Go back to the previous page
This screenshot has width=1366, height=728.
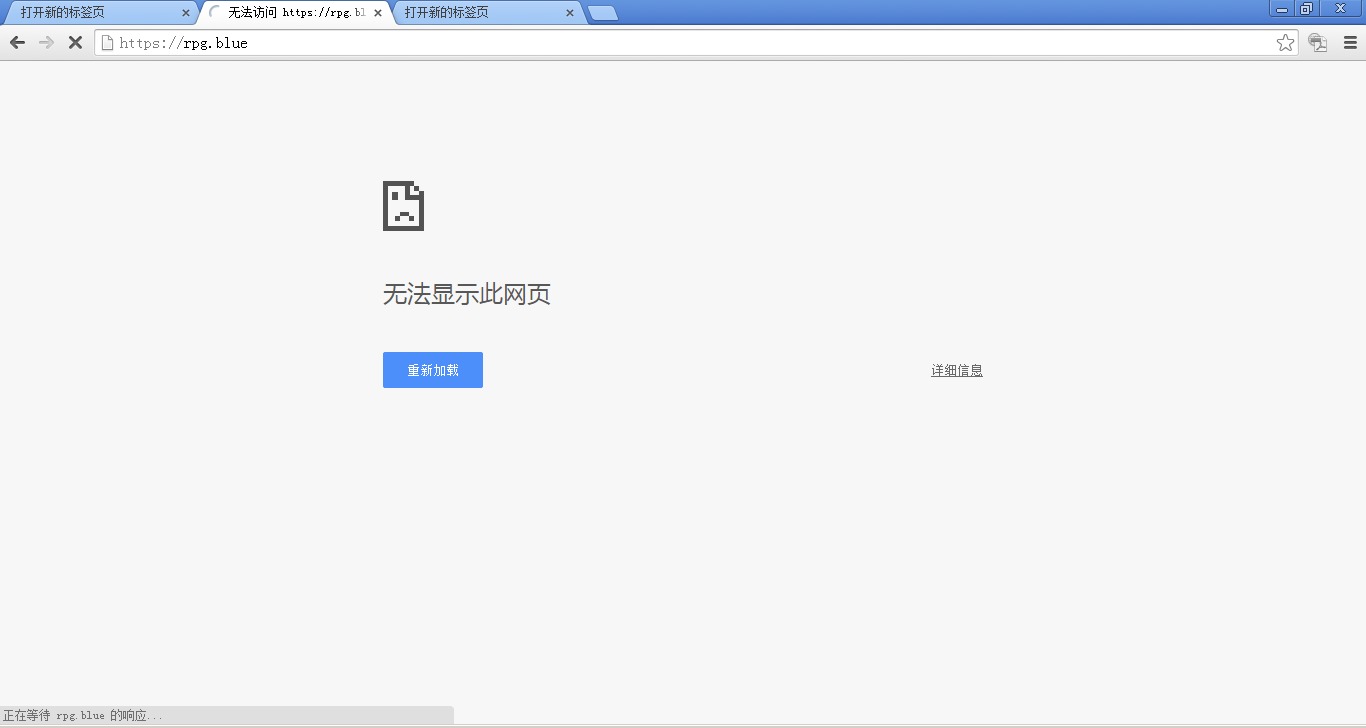(x=17, y=43)
